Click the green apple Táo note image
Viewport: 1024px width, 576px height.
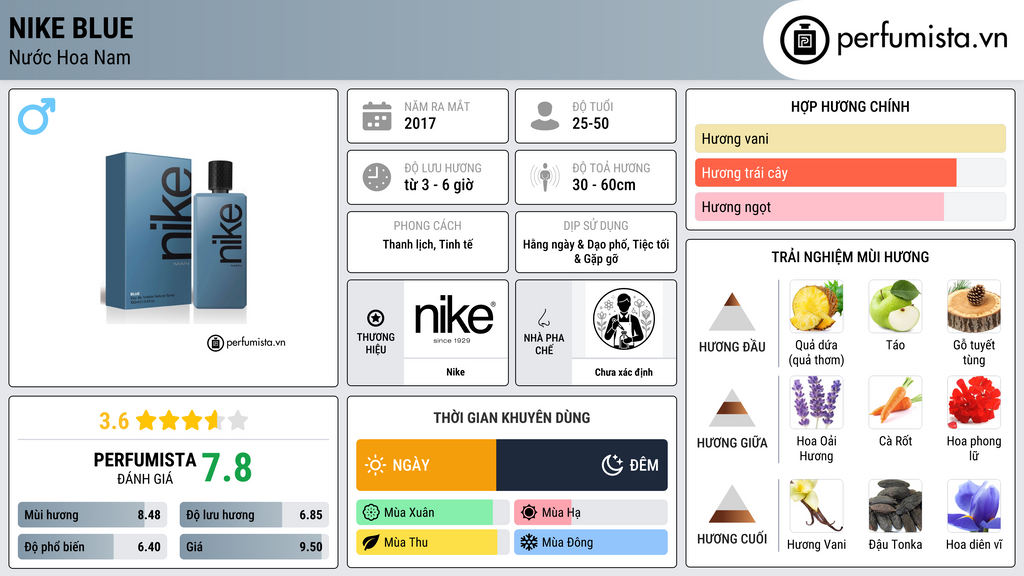(x=895, y=306)
